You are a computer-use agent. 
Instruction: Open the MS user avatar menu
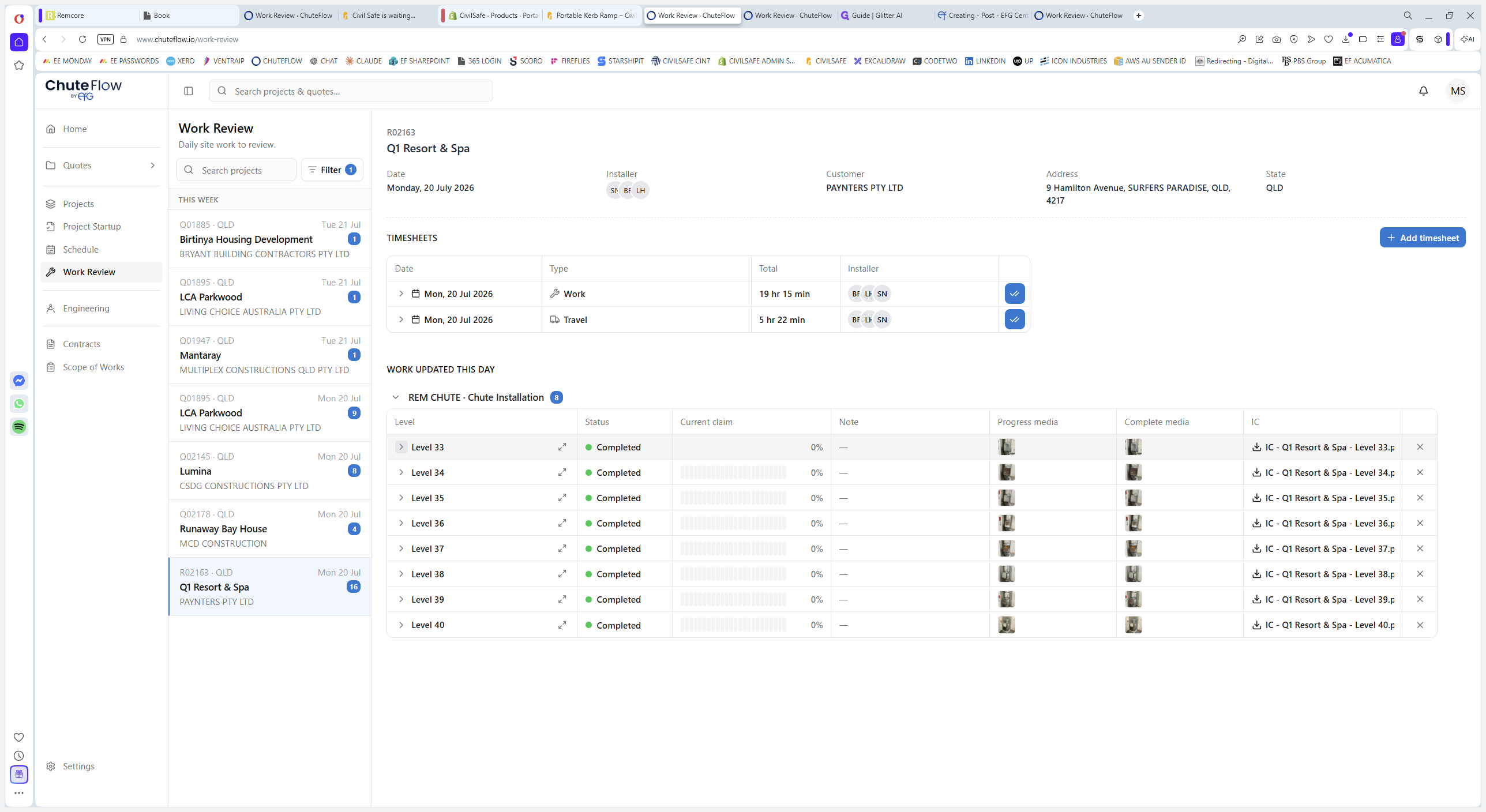coord(1458,91)
